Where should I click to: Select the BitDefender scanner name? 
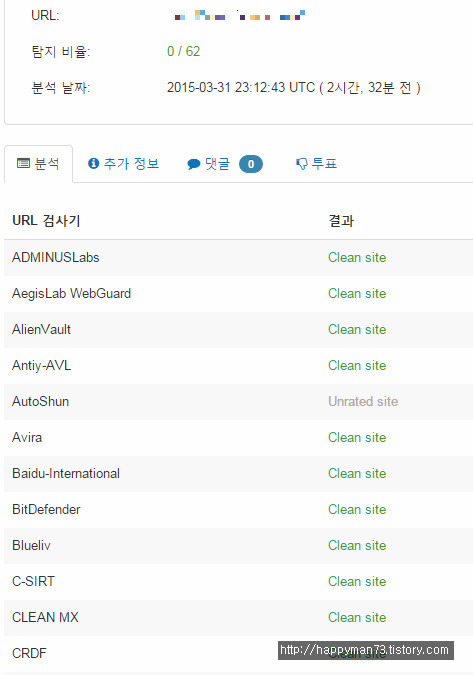(x=46, y=509)
